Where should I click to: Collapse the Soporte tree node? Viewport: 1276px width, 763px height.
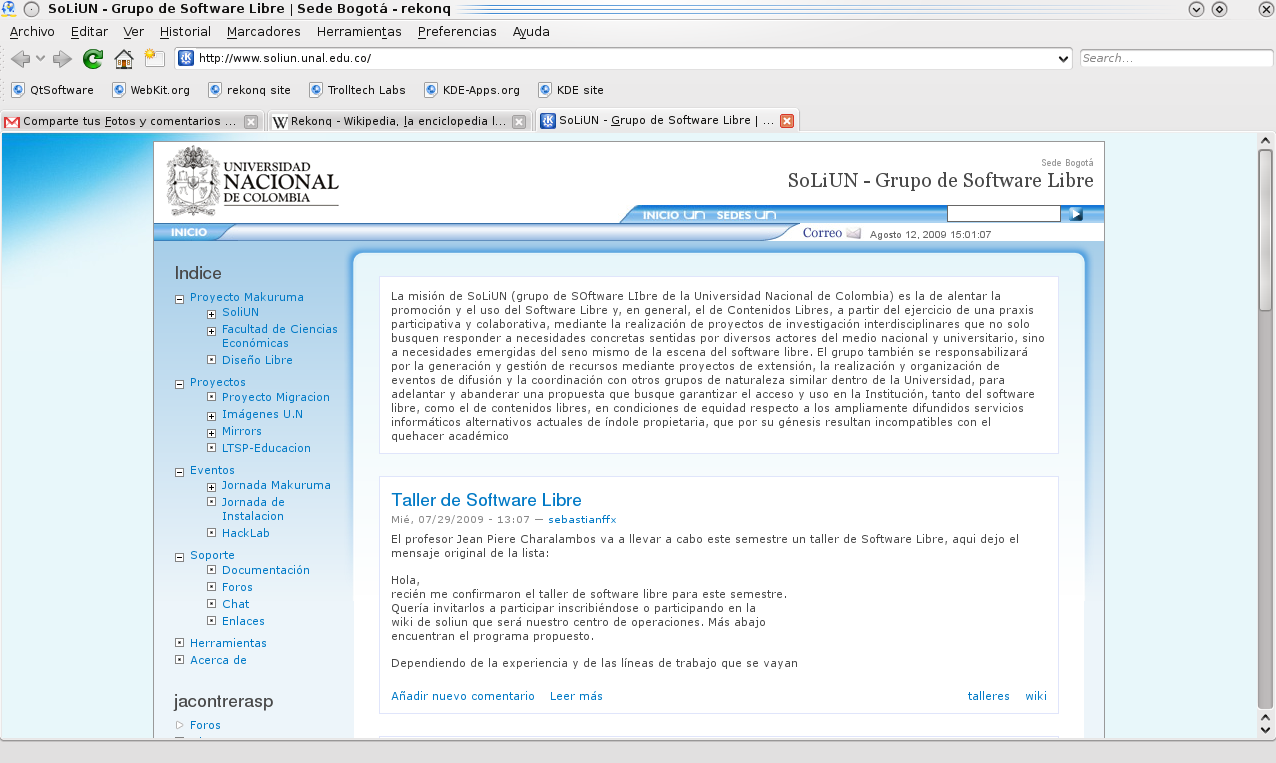coord(179,556)
